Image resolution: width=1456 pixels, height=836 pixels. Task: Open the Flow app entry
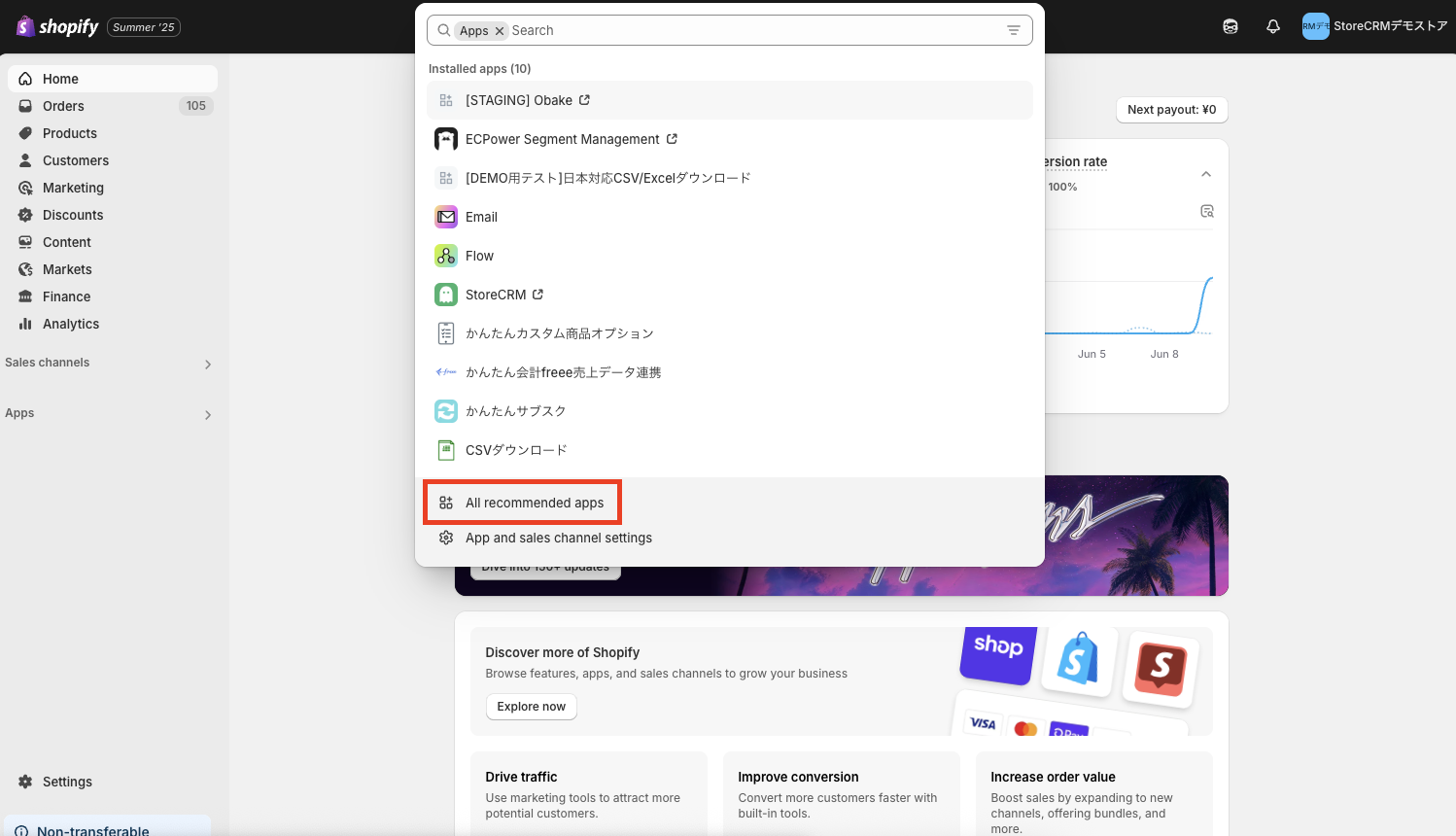730,256
